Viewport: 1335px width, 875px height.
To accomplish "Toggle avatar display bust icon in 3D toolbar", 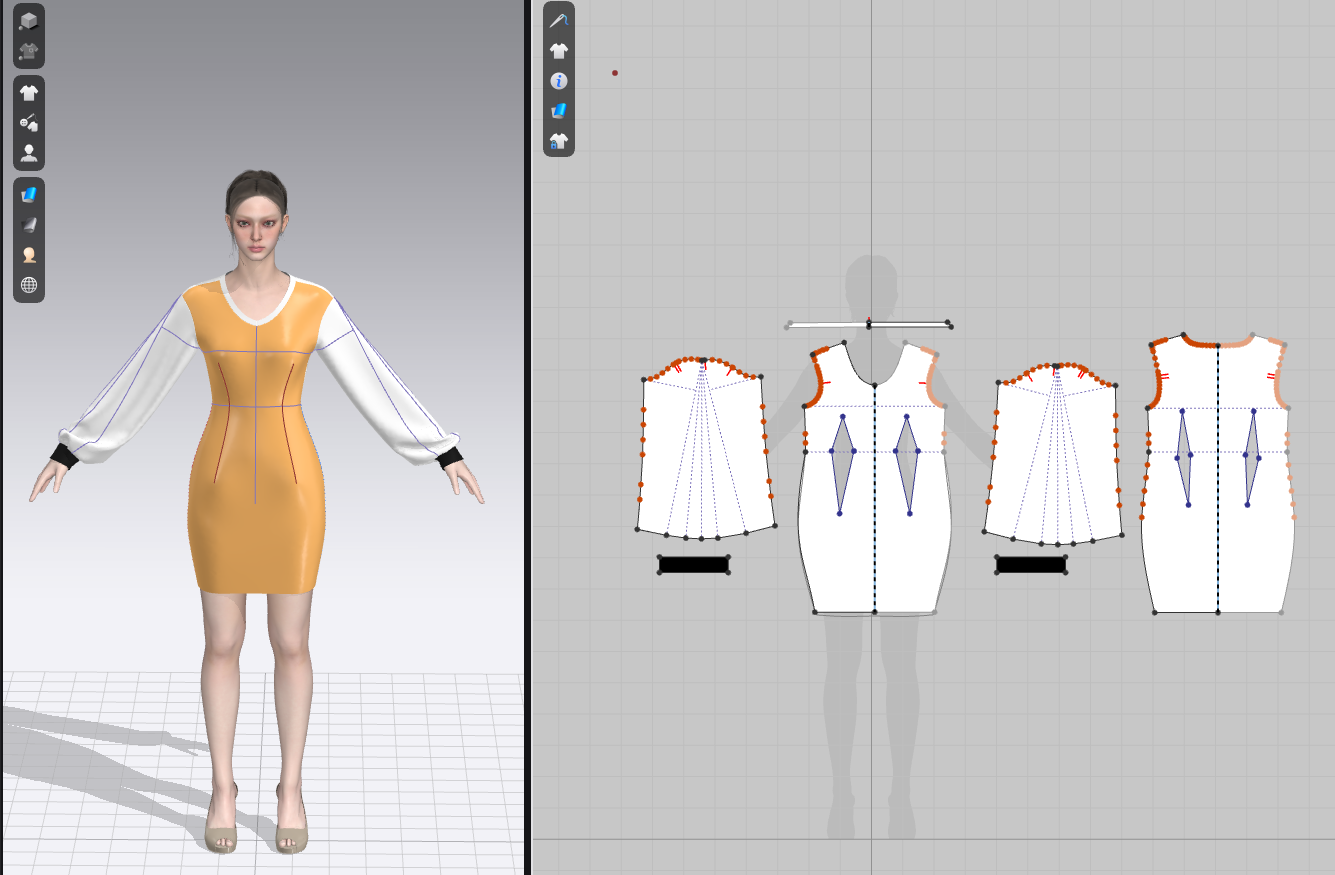I will tap(29, 153).
